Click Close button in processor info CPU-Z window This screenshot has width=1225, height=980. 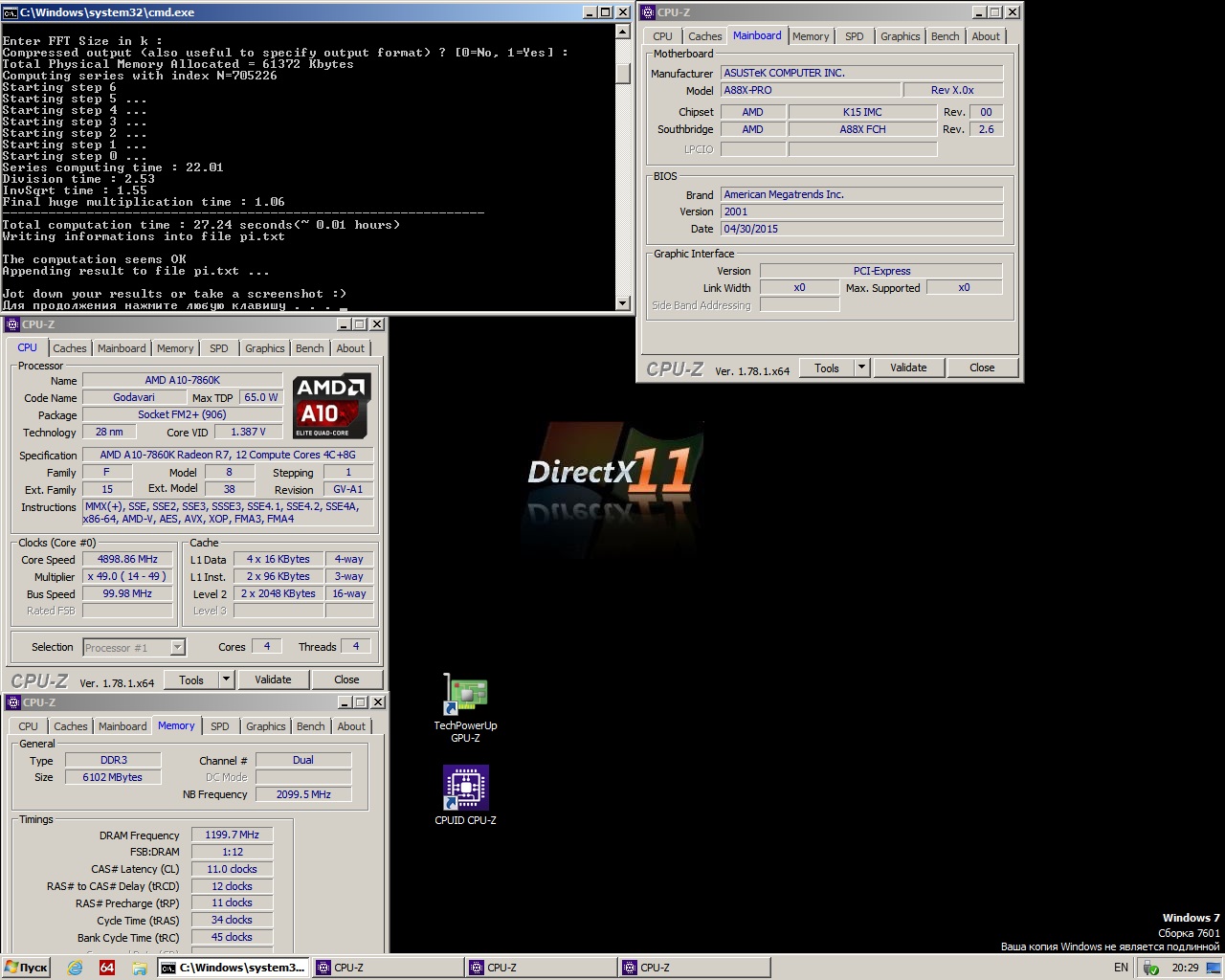(346, 679)
